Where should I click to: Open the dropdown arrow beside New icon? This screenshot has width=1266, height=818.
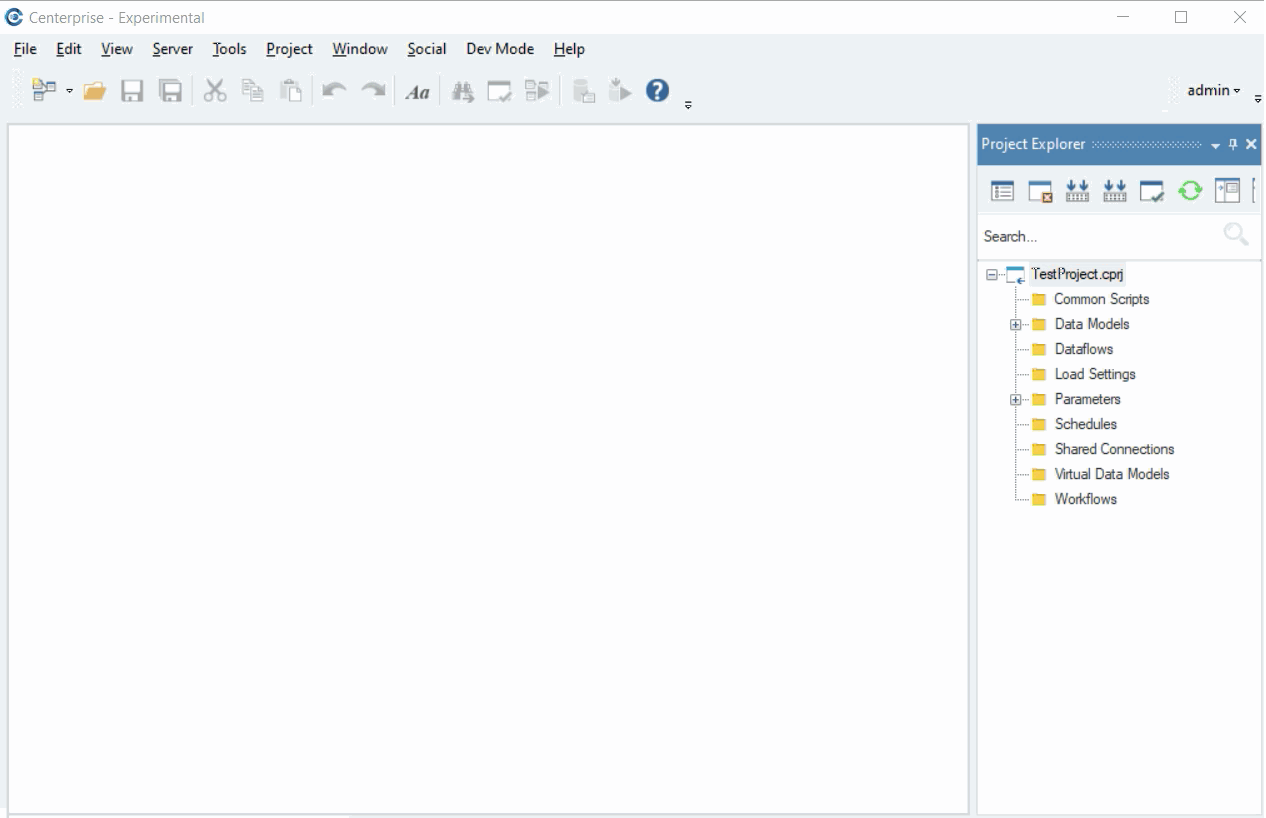tap(70, 91)
